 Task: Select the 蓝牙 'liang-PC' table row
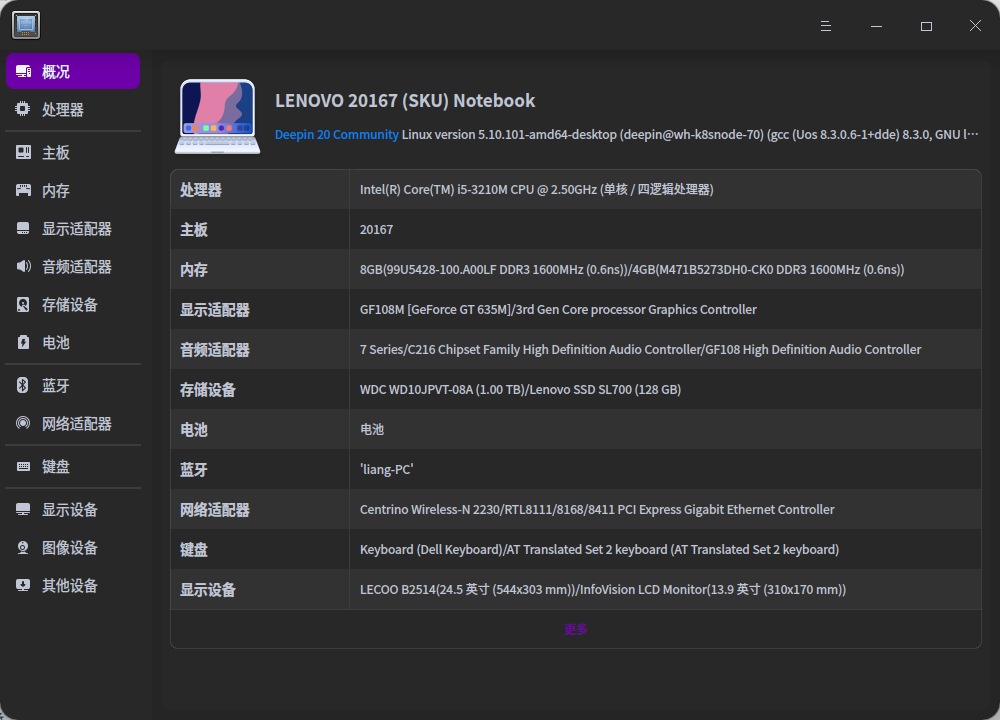pos(575,469)
